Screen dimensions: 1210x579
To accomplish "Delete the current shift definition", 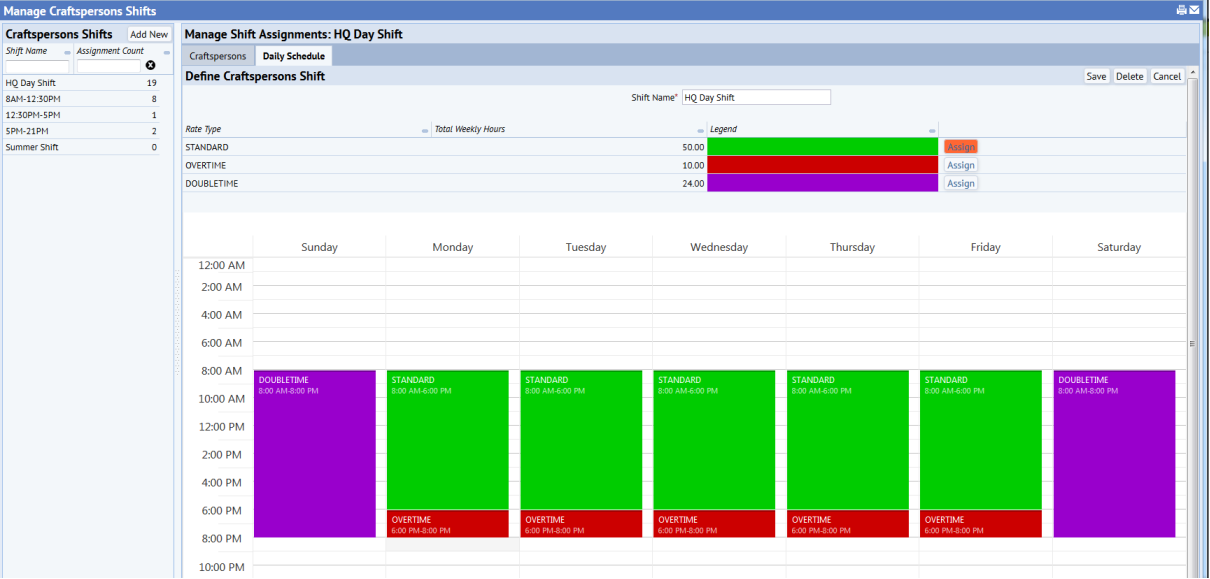I will pyautogui.click(x=1130, y=76).
